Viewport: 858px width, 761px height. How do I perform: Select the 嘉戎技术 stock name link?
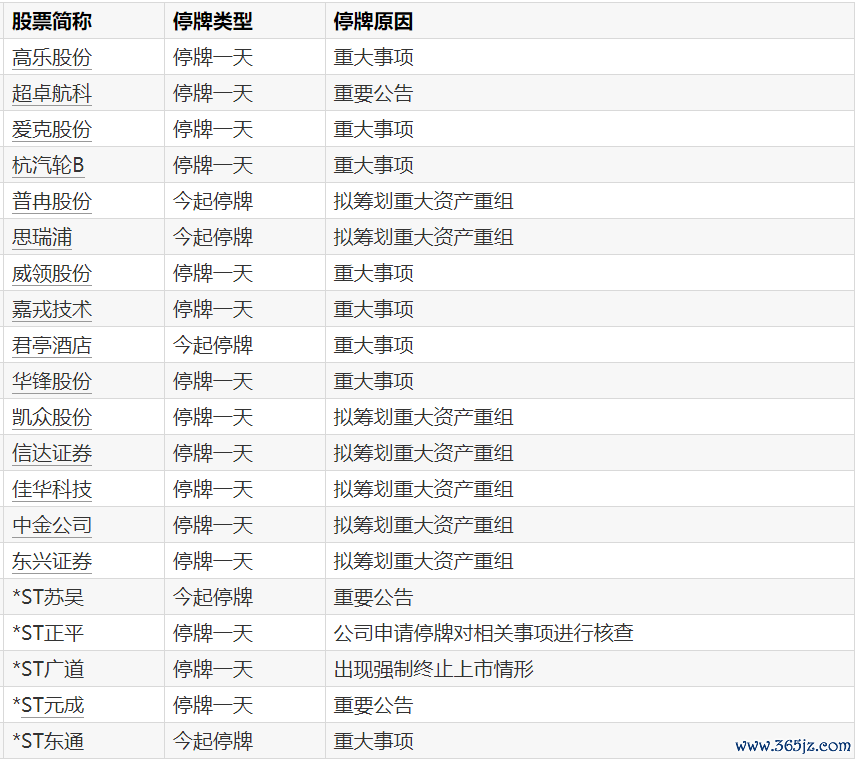point(51,310)
